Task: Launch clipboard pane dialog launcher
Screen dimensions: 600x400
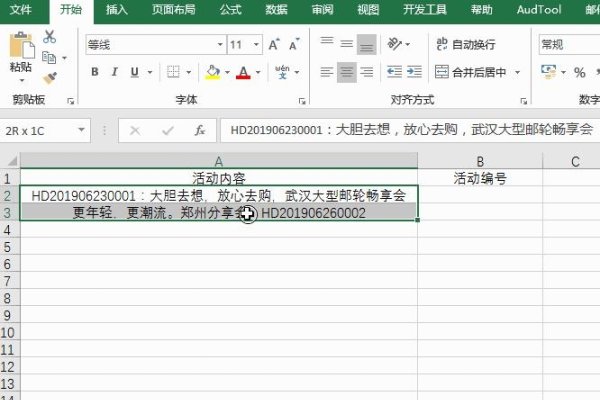Action: 70,101
